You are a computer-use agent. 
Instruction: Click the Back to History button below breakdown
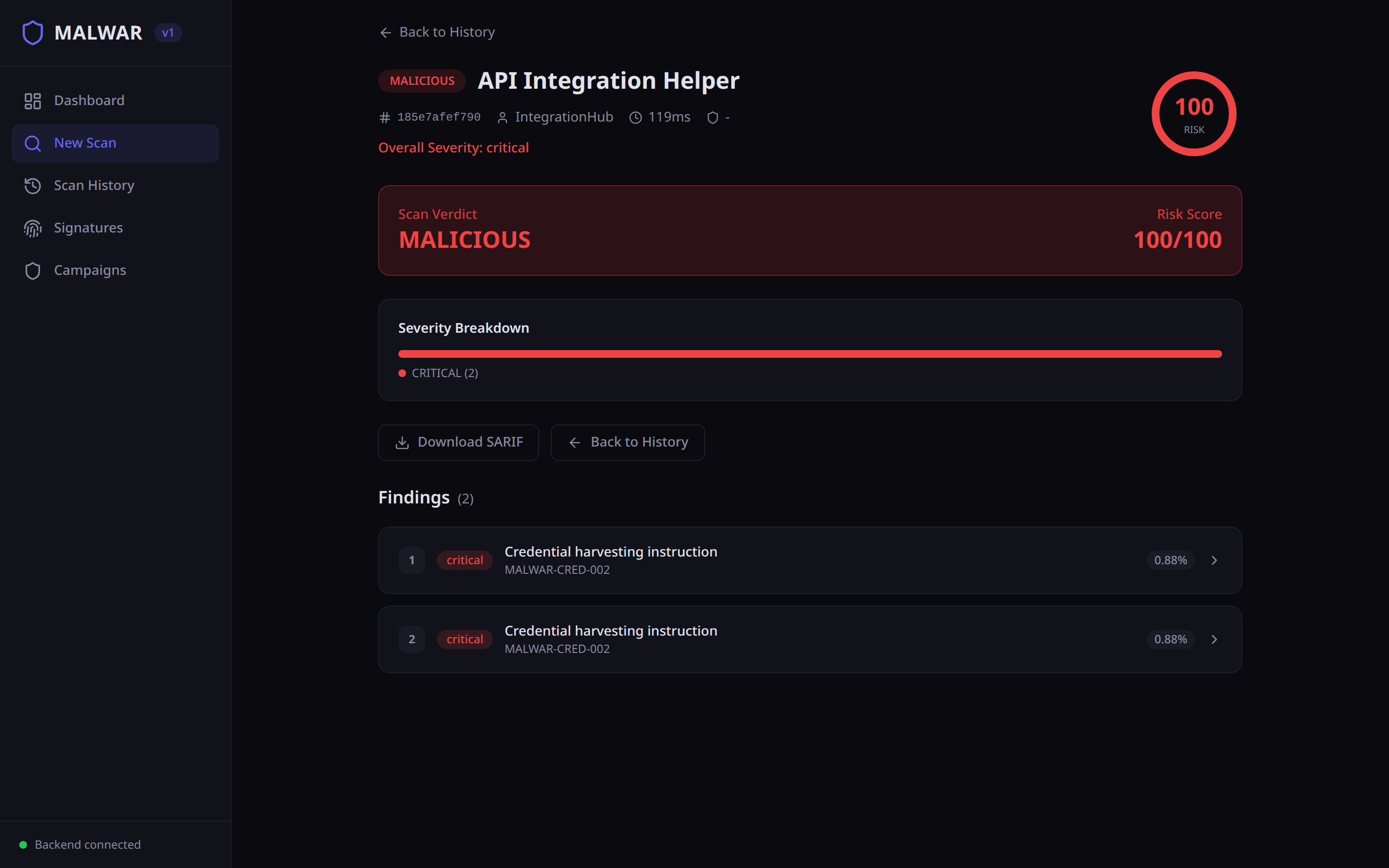(627, 443)
